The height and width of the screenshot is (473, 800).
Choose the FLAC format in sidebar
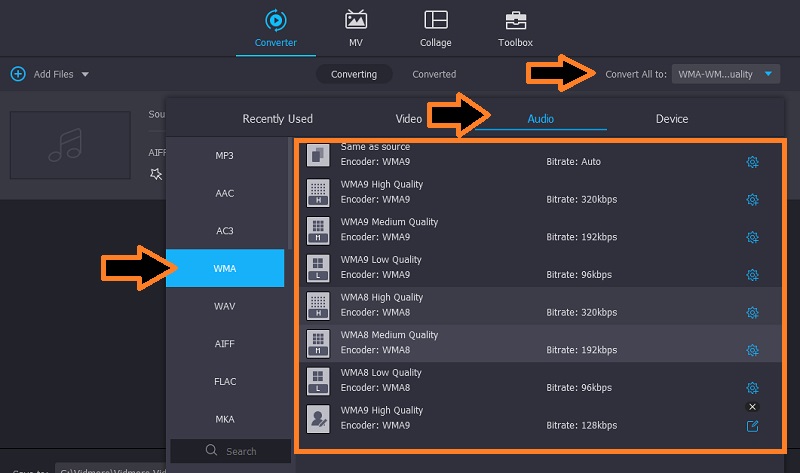(x=225, y=381)
